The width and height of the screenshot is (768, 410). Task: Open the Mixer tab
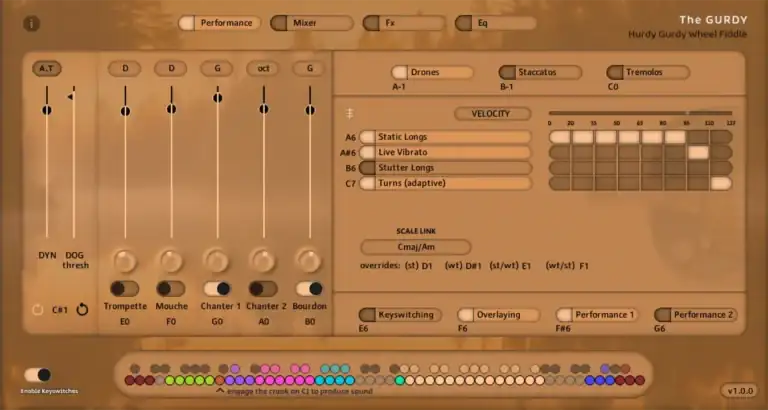312,23
